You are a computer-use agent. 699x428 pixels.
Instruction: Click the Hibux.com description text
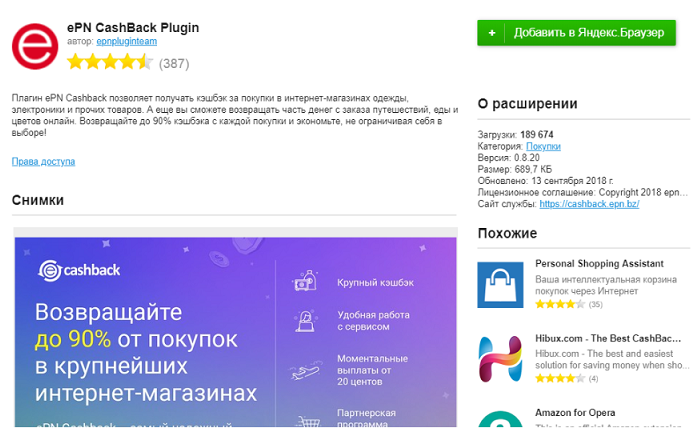click(612, 359)
